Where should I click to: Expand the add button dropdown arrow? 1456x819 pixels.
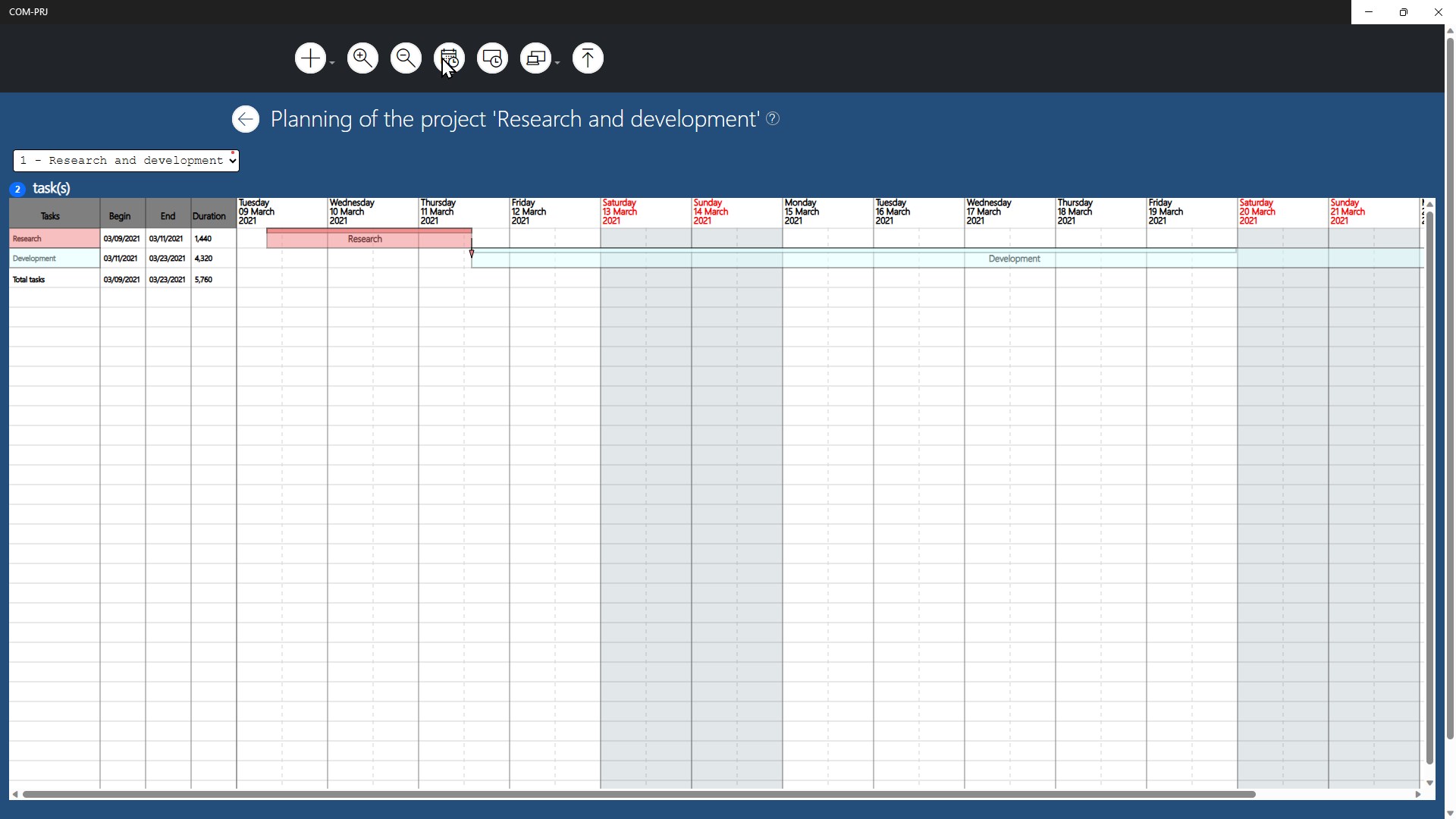pos(332,63)
